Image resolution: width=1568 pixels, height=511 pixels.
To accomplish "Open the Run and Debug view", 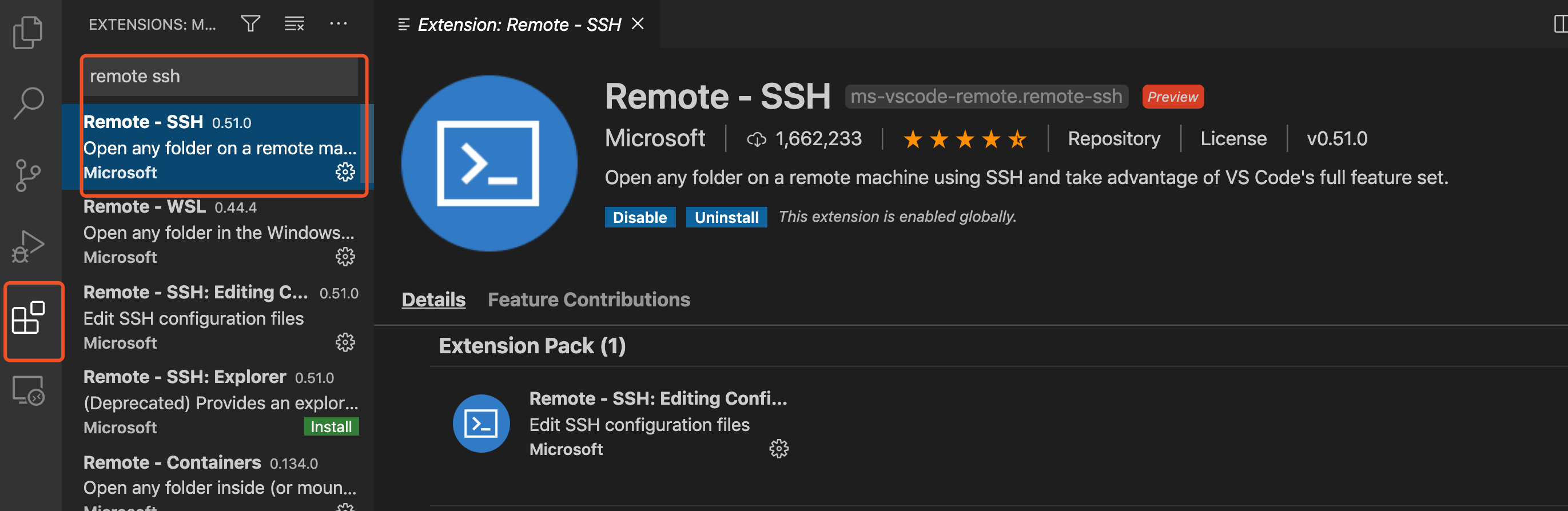I will pyautogui.click(x=28, y=246).
